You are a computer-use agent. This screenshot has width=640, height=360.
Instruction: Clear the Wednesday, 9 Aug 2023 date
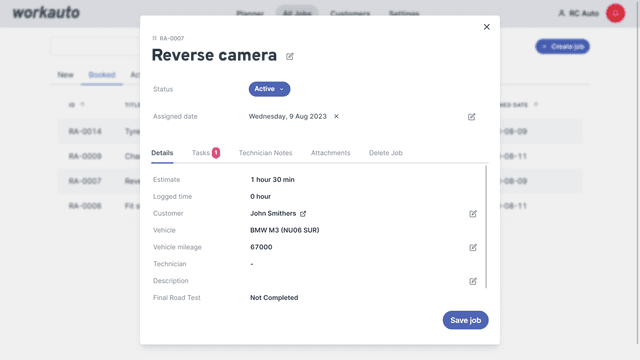click(336, 116)
